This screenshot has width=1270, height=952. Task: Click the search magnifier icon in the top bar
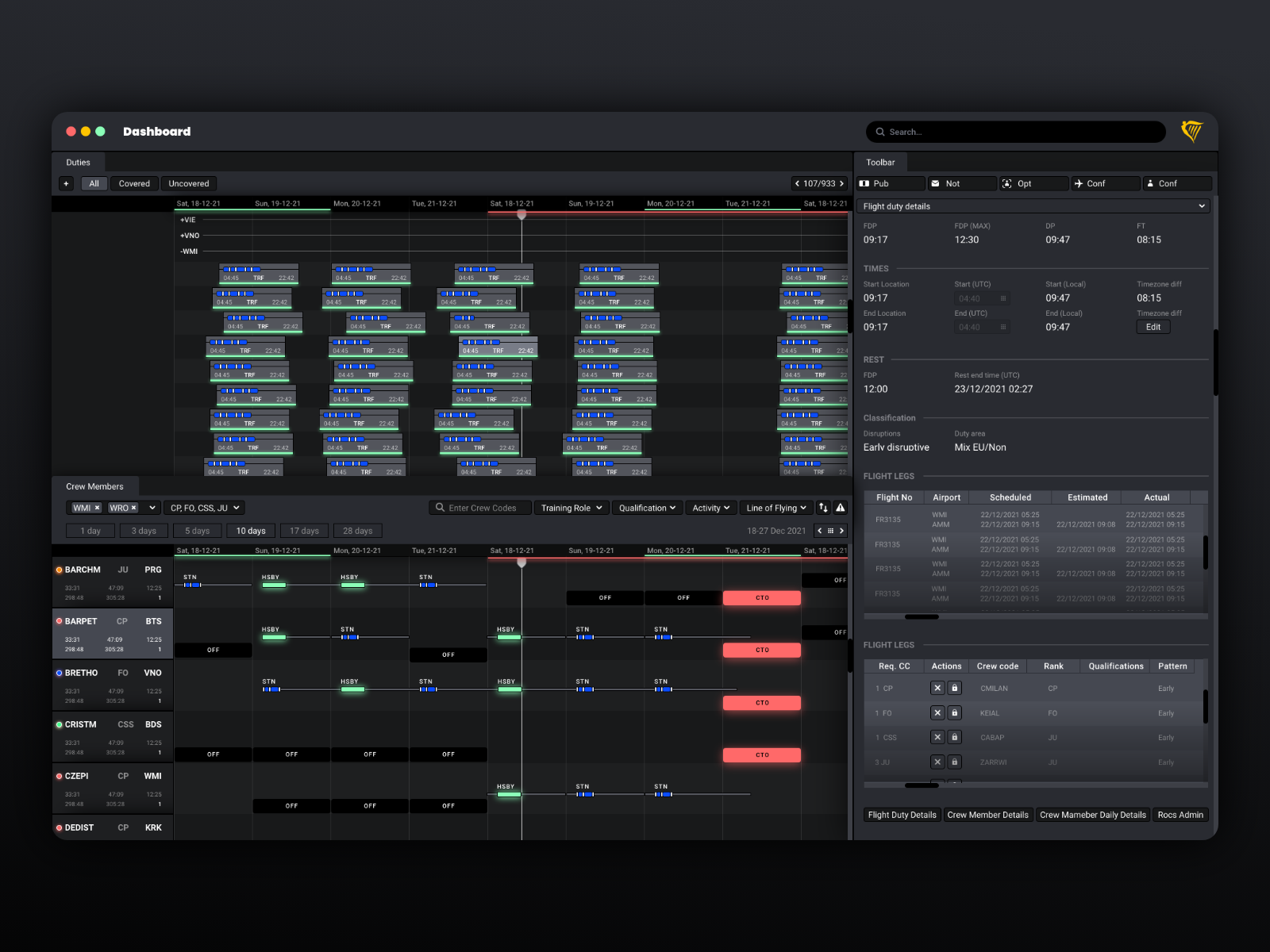[881, 132]
